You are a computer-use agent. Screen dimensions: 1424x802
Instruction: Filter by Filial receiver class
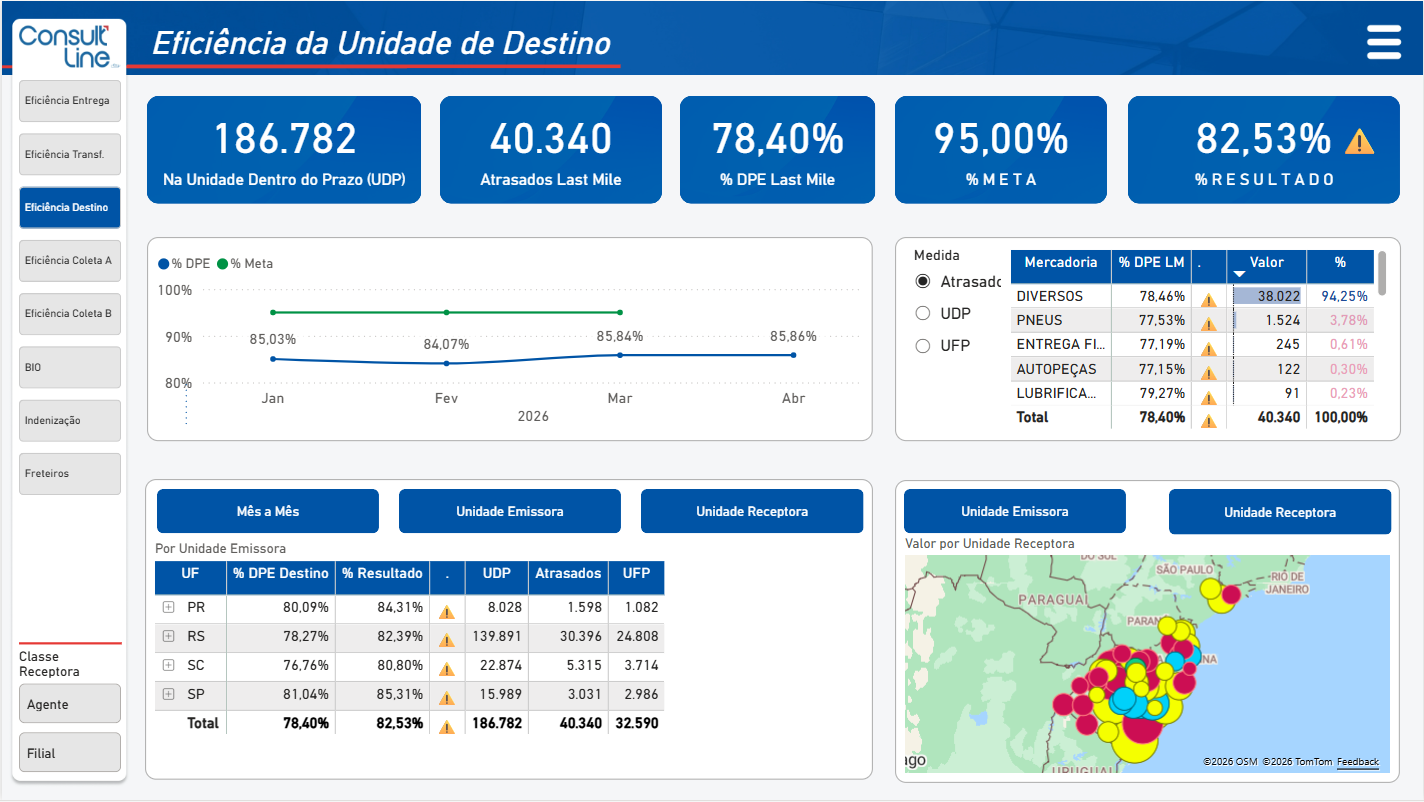70,753
